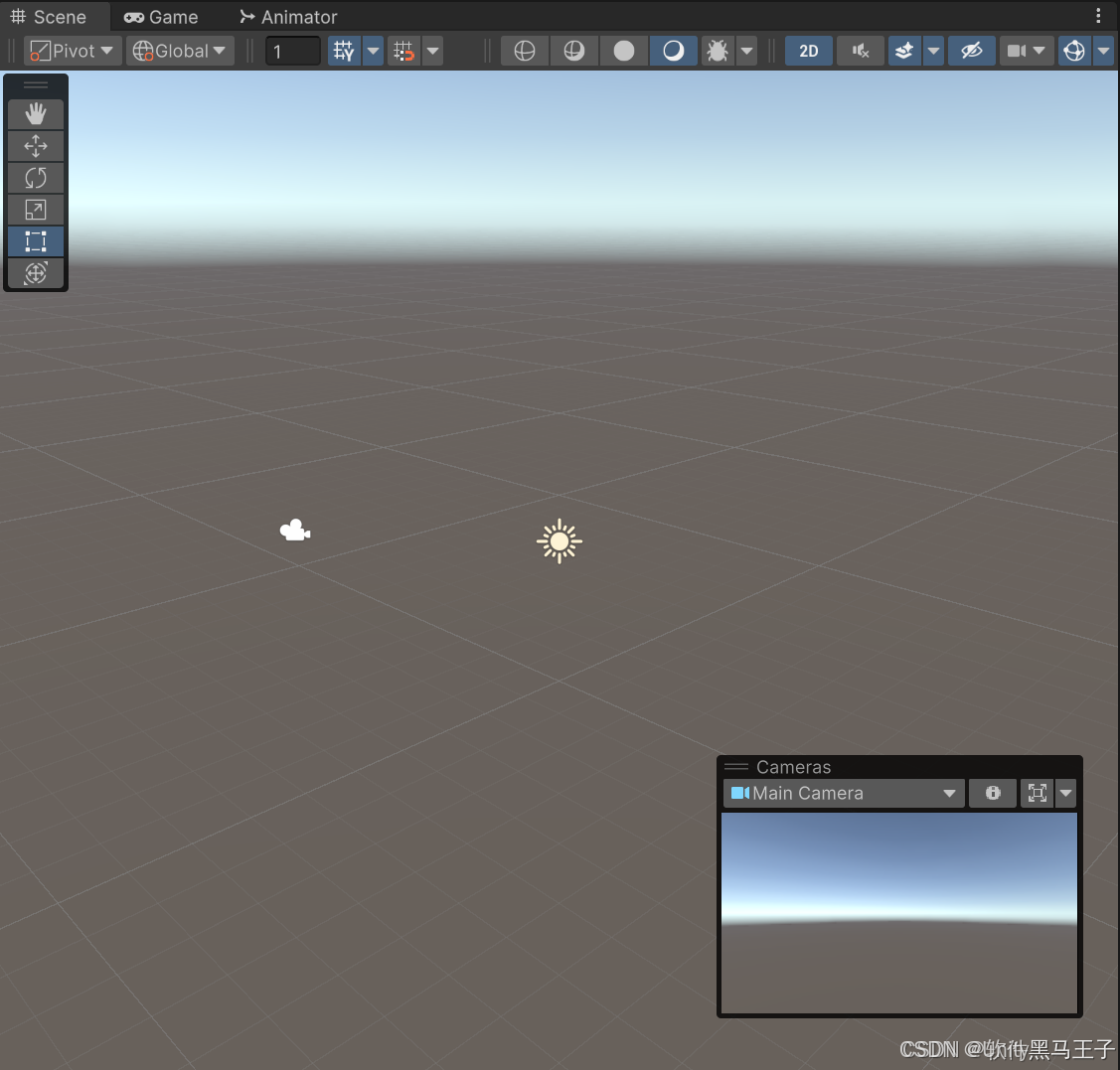The width and height of the screenshot is (1120, 1070).
Task: Switch to Unlit draw mode
Action: 623,51
